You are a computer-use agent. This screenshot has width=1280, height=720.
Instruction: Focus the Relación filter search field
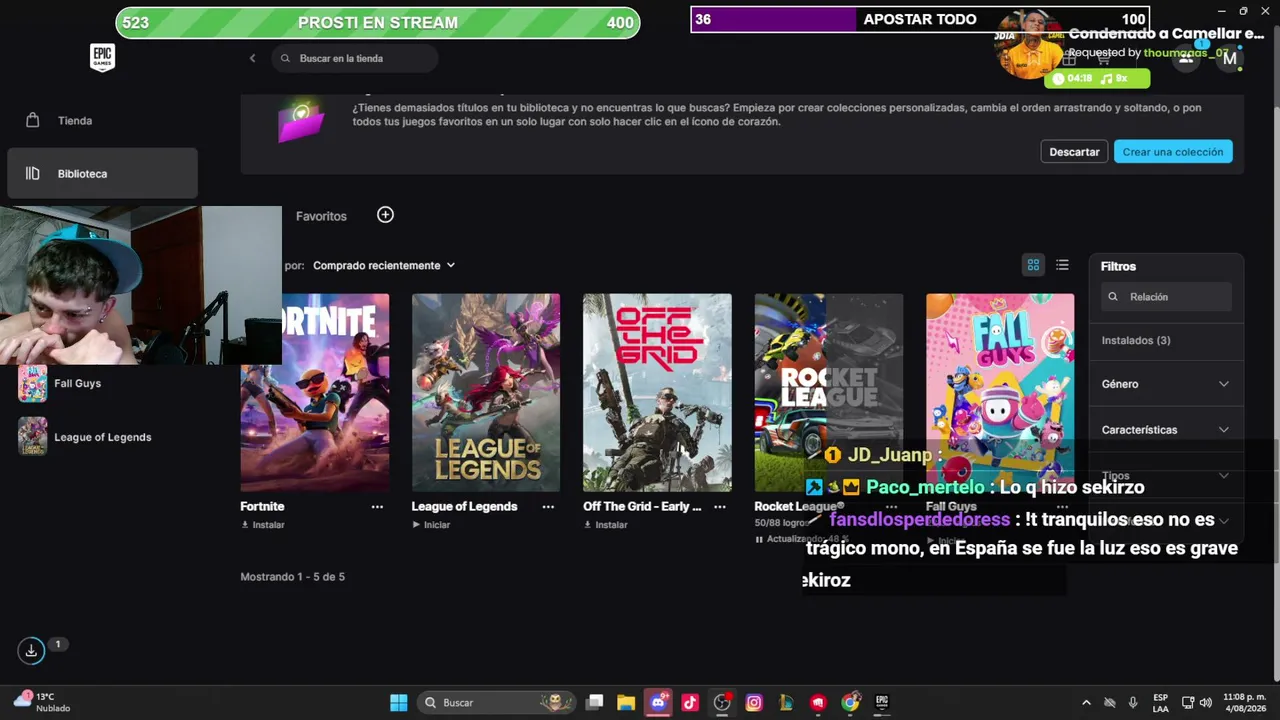pos(1167,297)
